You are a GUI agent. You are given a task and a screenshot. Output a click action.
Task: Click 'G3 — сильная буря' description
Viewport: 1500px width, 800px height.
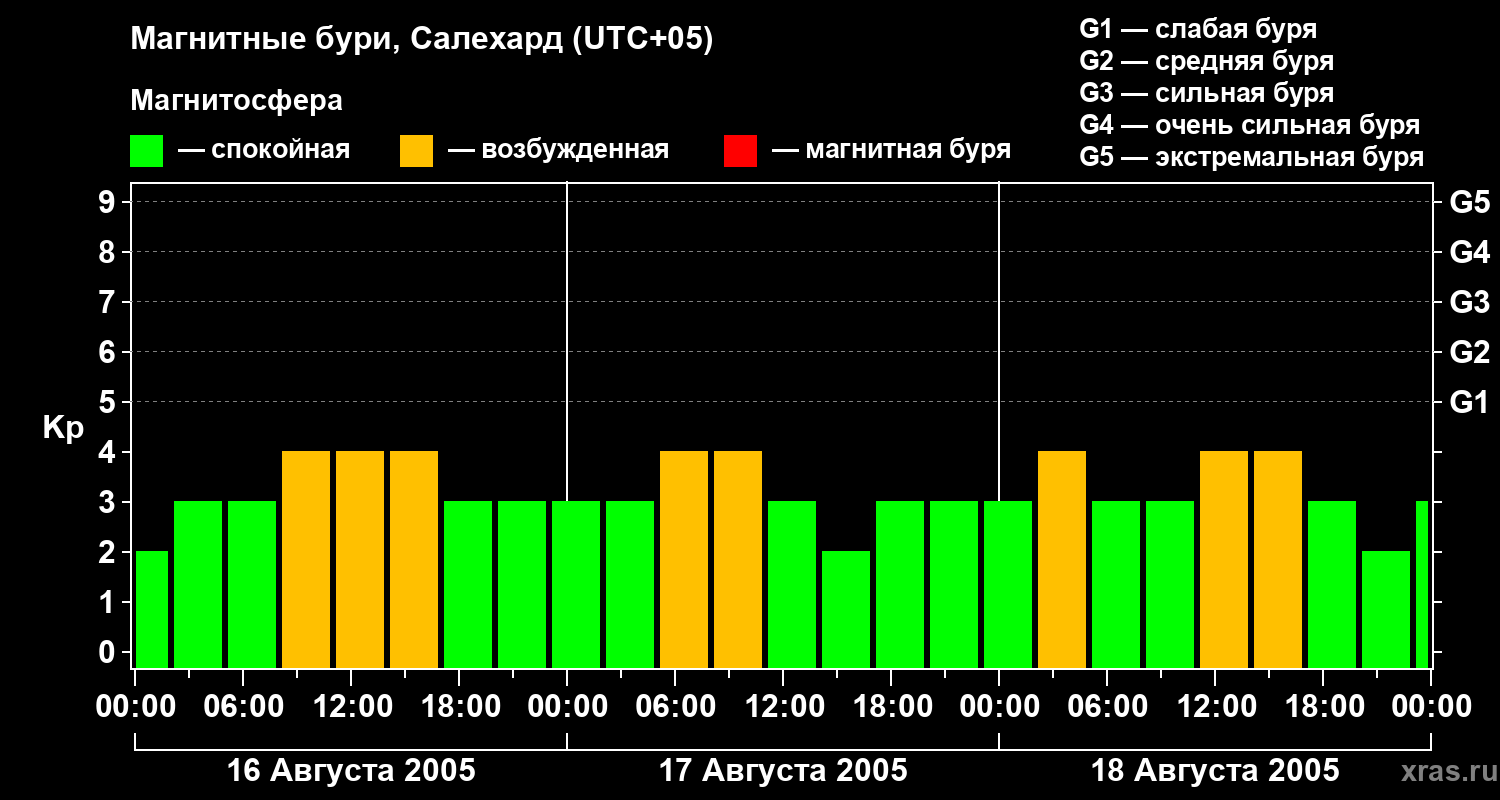click(1207, 93)
